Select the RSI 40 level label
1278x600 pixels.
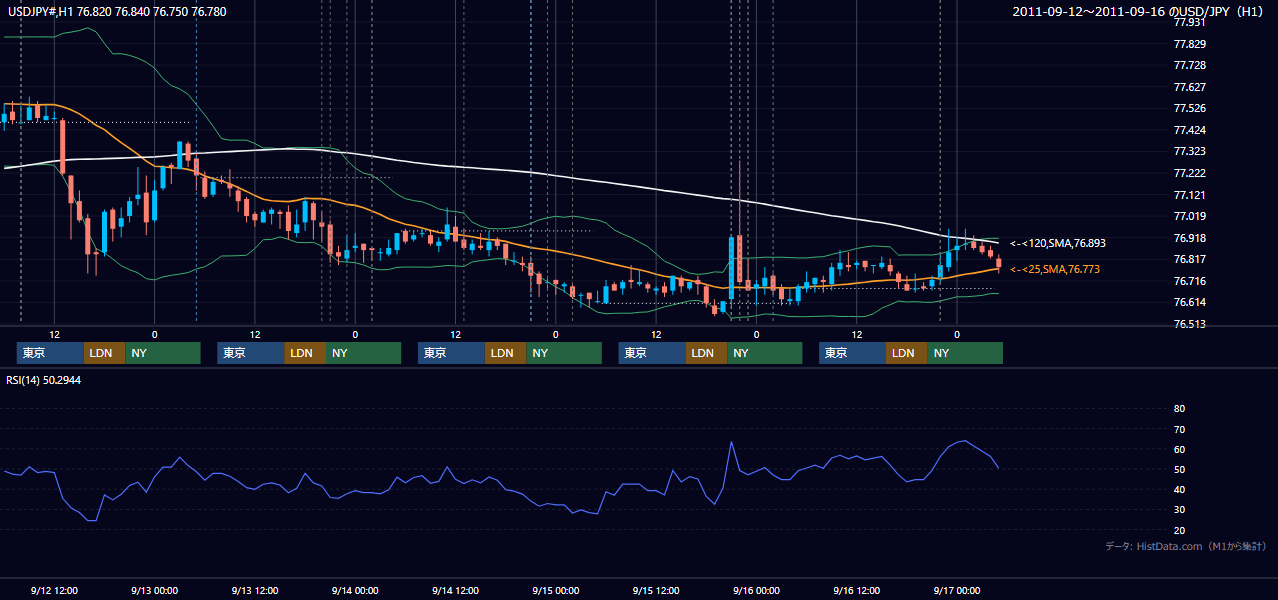coord(1179,489)
